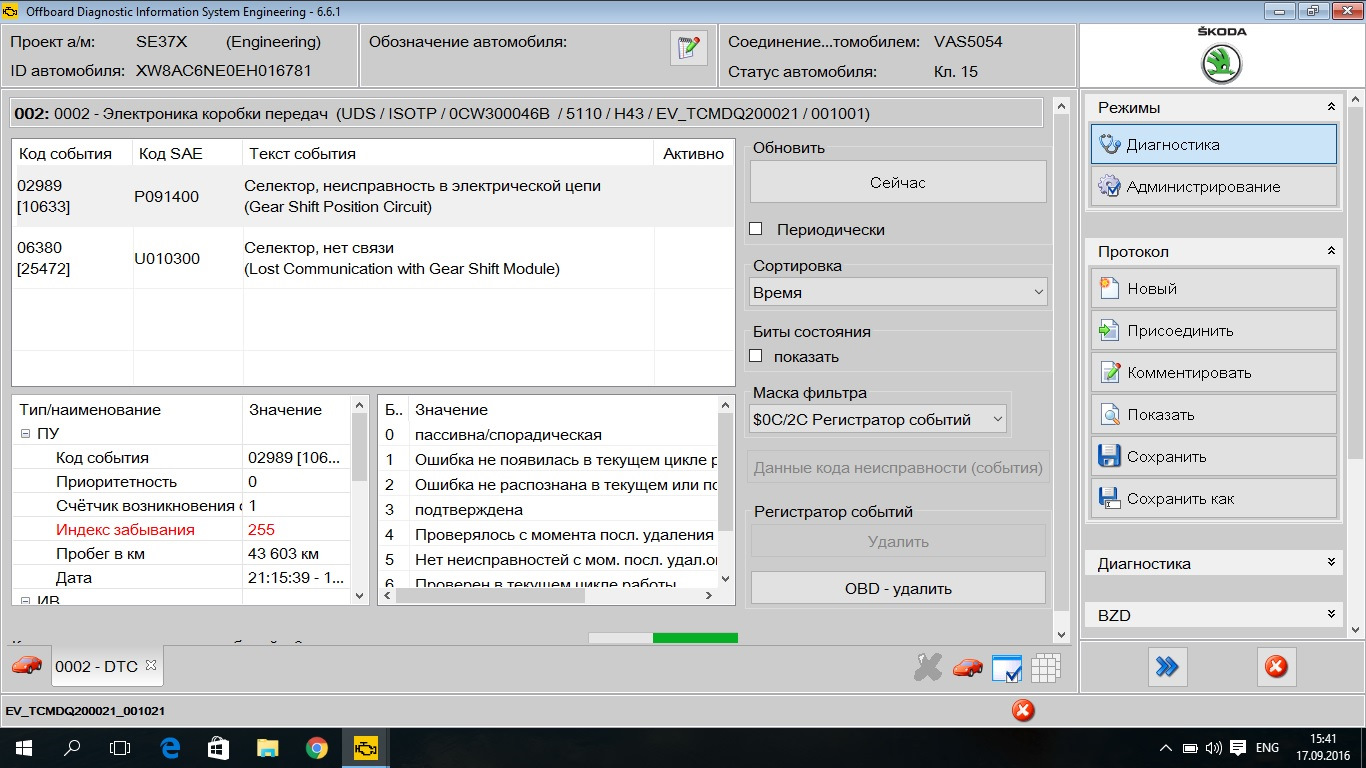The height and width of the screenshot is (768, 1366).
Task: Select fault row 06380 U010300
Action: tap(373, 258)
